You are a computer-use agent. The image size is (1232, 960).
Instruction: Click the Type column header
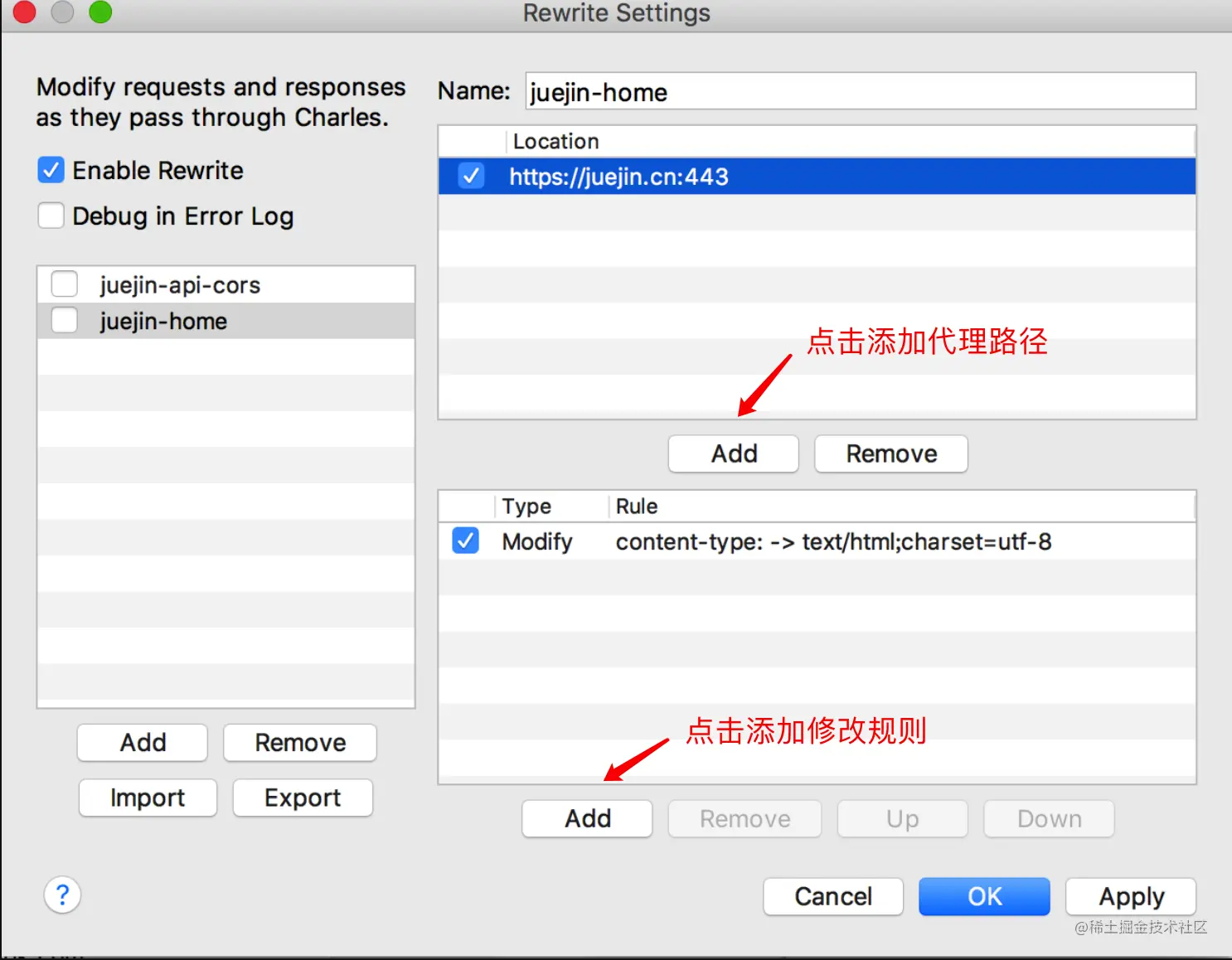click(551, 506)
